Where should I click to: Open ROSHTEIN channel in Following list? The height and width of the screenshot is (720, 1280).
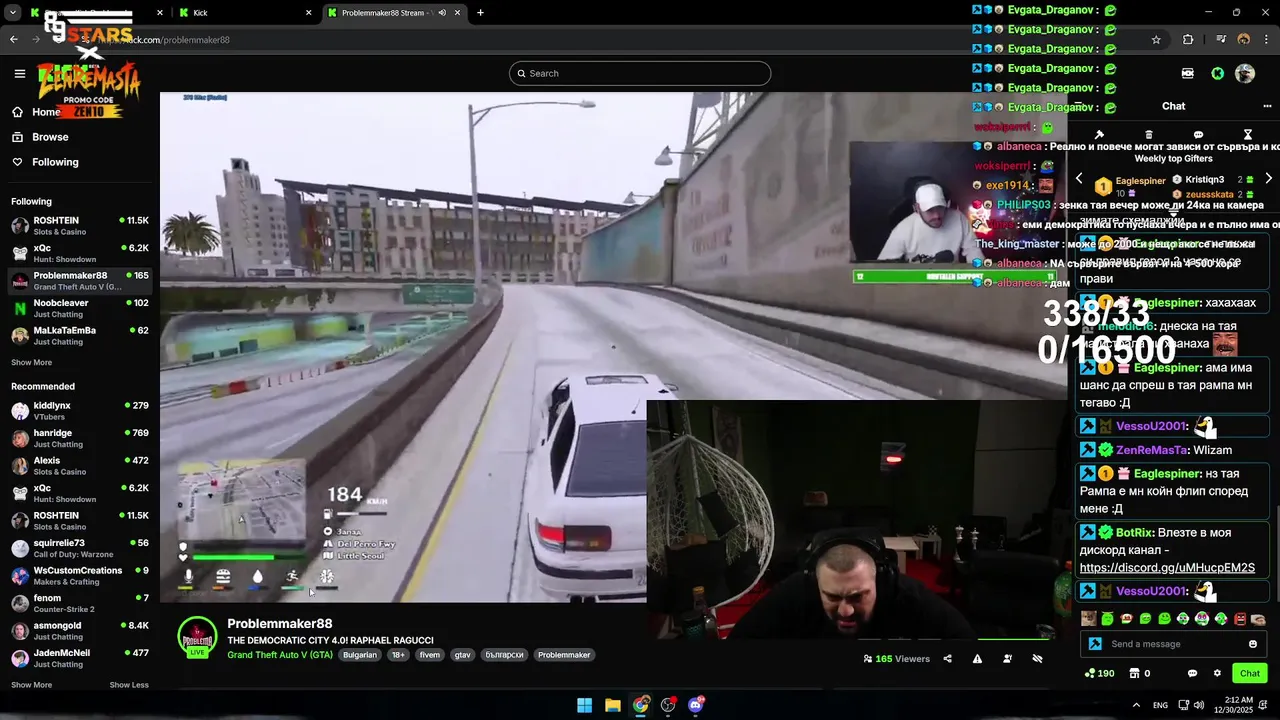tap(80, 226)
